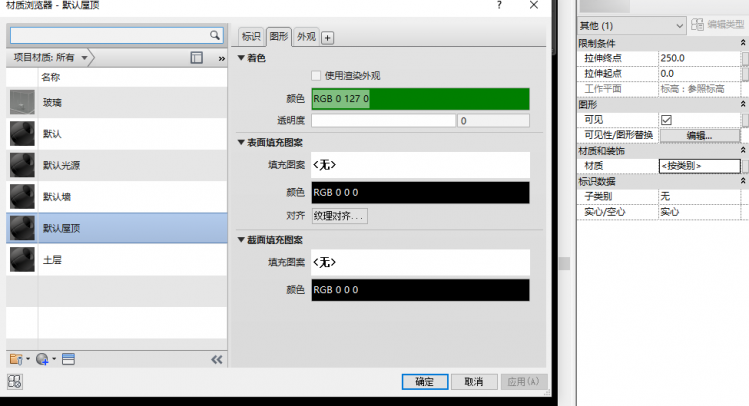Click the search magnifier icon in material browser
749x406 pixels.
pyautogui.click(x=214, y=35)
